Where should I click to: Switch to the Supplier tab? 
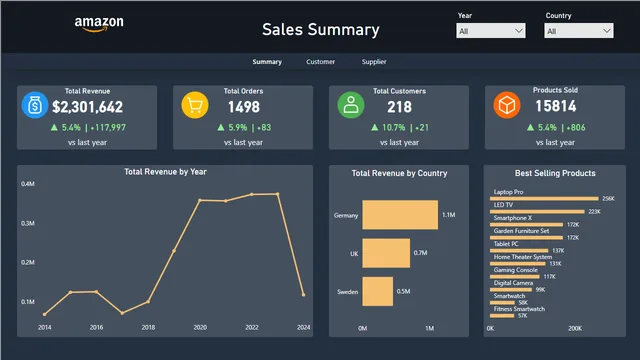tap(374, 62)
